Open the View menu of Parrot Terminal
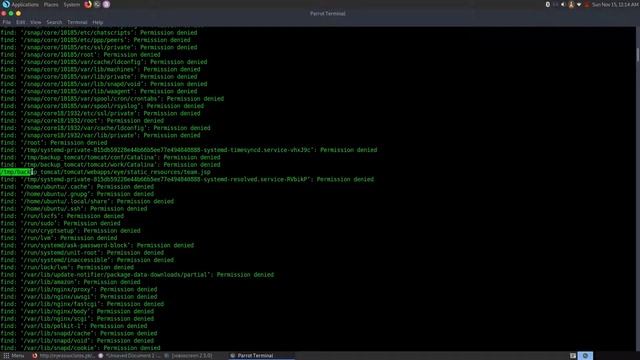Image resolution: width=640 pixels, height=360 pixels. point(36,22)
